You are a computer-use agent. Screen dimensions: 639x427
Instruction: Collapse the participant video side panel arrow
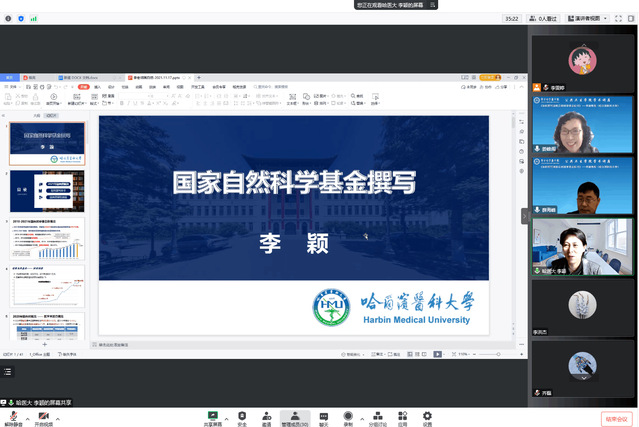(524, 215)
